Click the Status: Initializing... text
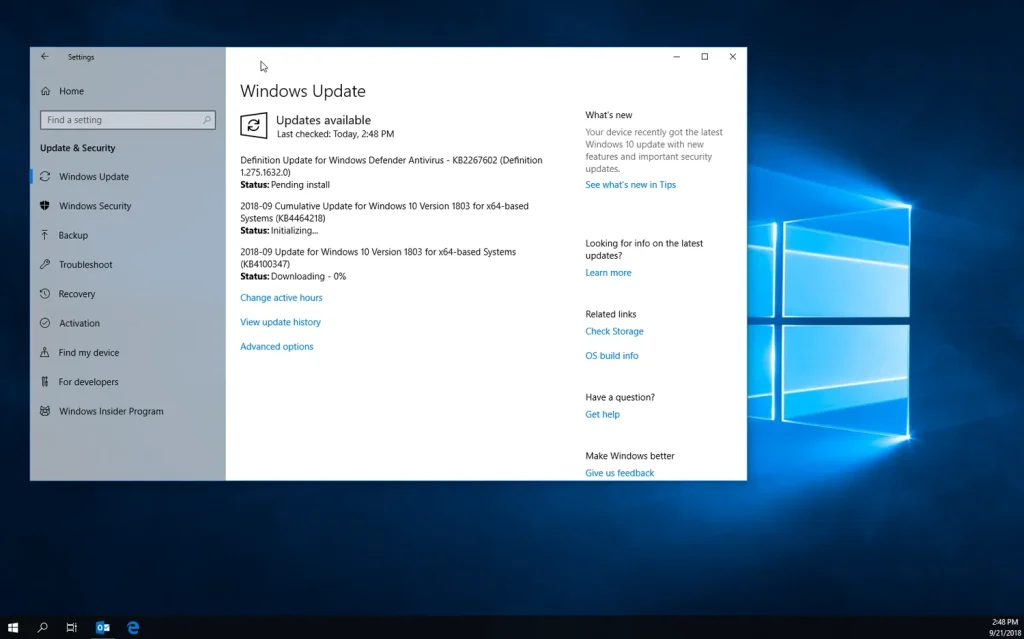 [x=279, y=231]
